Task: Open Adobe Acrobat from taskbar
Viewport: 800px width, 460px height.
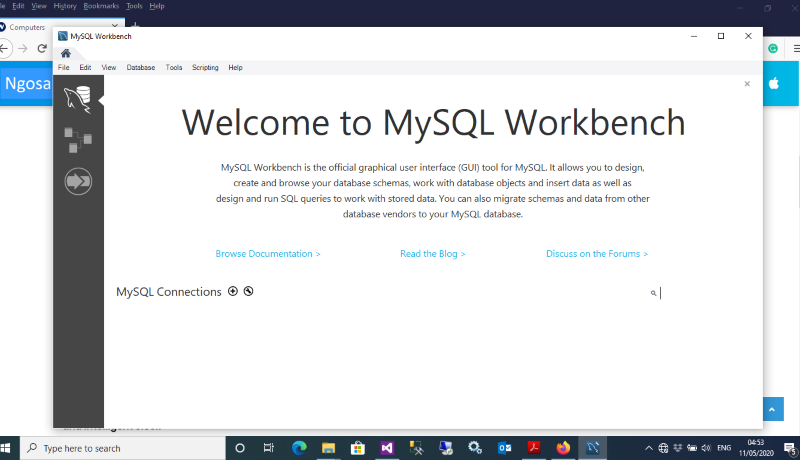Action: pos(534,448)
